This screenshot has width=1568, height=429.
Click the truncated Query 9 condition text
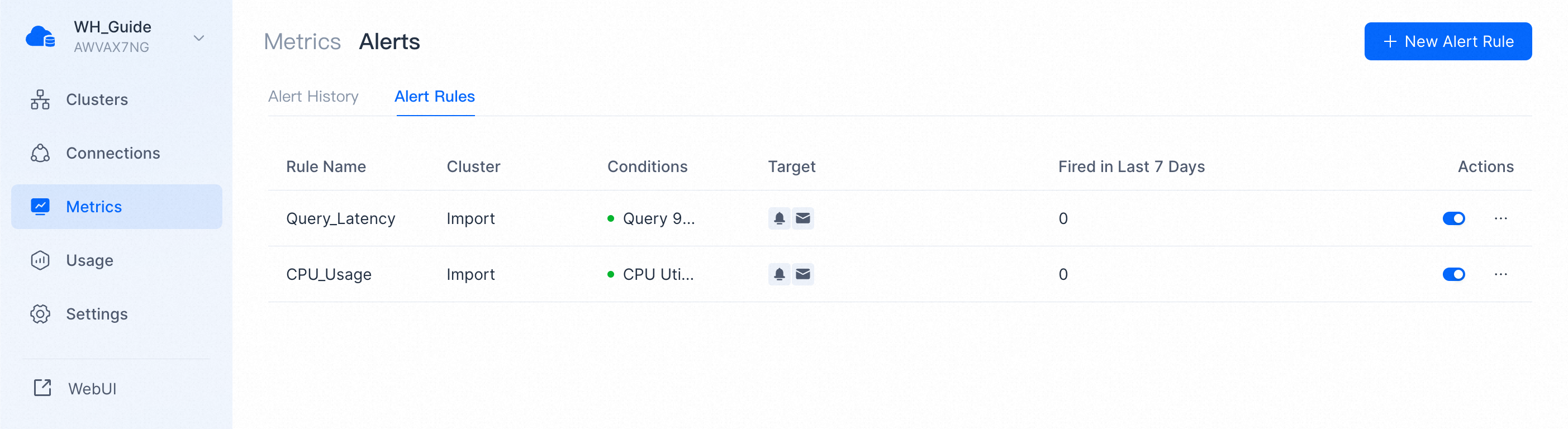point(659,218)
